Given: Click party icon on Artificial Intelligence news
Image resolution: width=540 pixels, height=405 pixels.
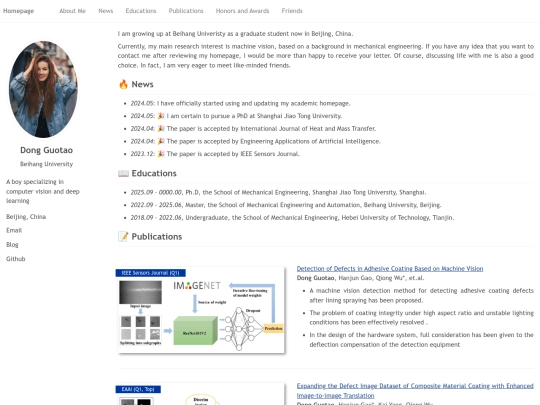Looking at the screenshot, I should pos(161,142).
